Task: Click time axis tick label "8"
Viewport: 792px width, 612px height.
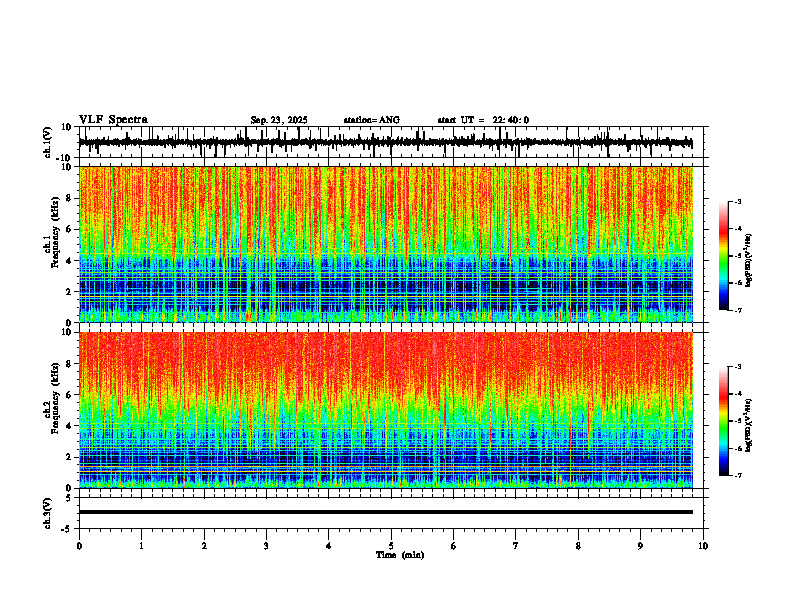Action: click(578, 546)
